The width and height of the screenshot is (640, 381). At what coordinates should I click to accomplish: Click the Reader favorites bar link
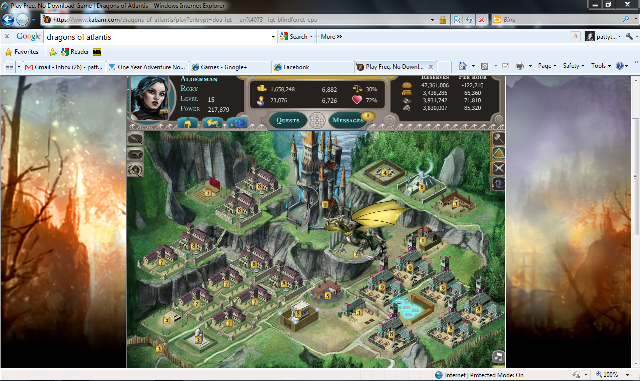(x=75, y=52)
